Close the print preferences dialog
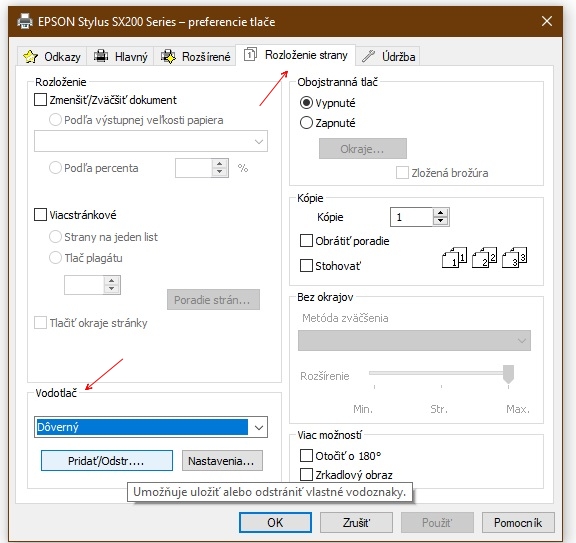This screenshot has width=576, height=543. pos(547,21)
